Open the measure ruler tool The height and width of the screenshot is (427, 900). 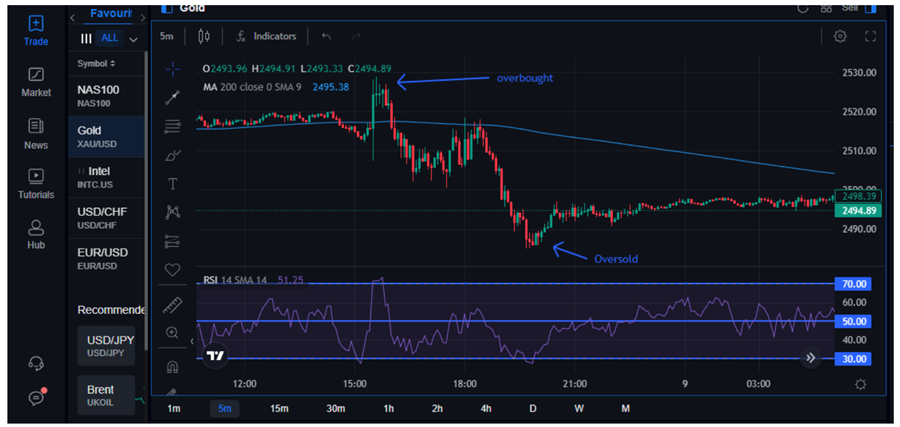[173, 304]
